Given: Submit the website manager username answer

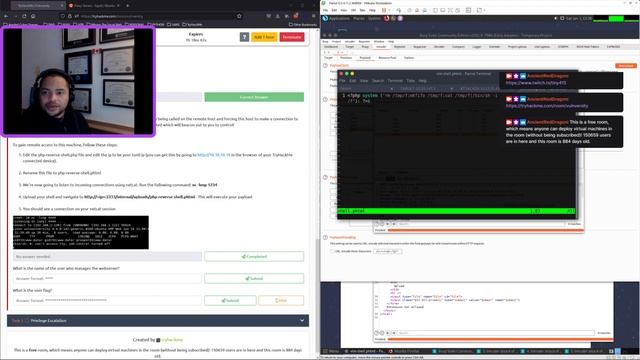Looking at the screenshot, I should [x=254, y=278].
